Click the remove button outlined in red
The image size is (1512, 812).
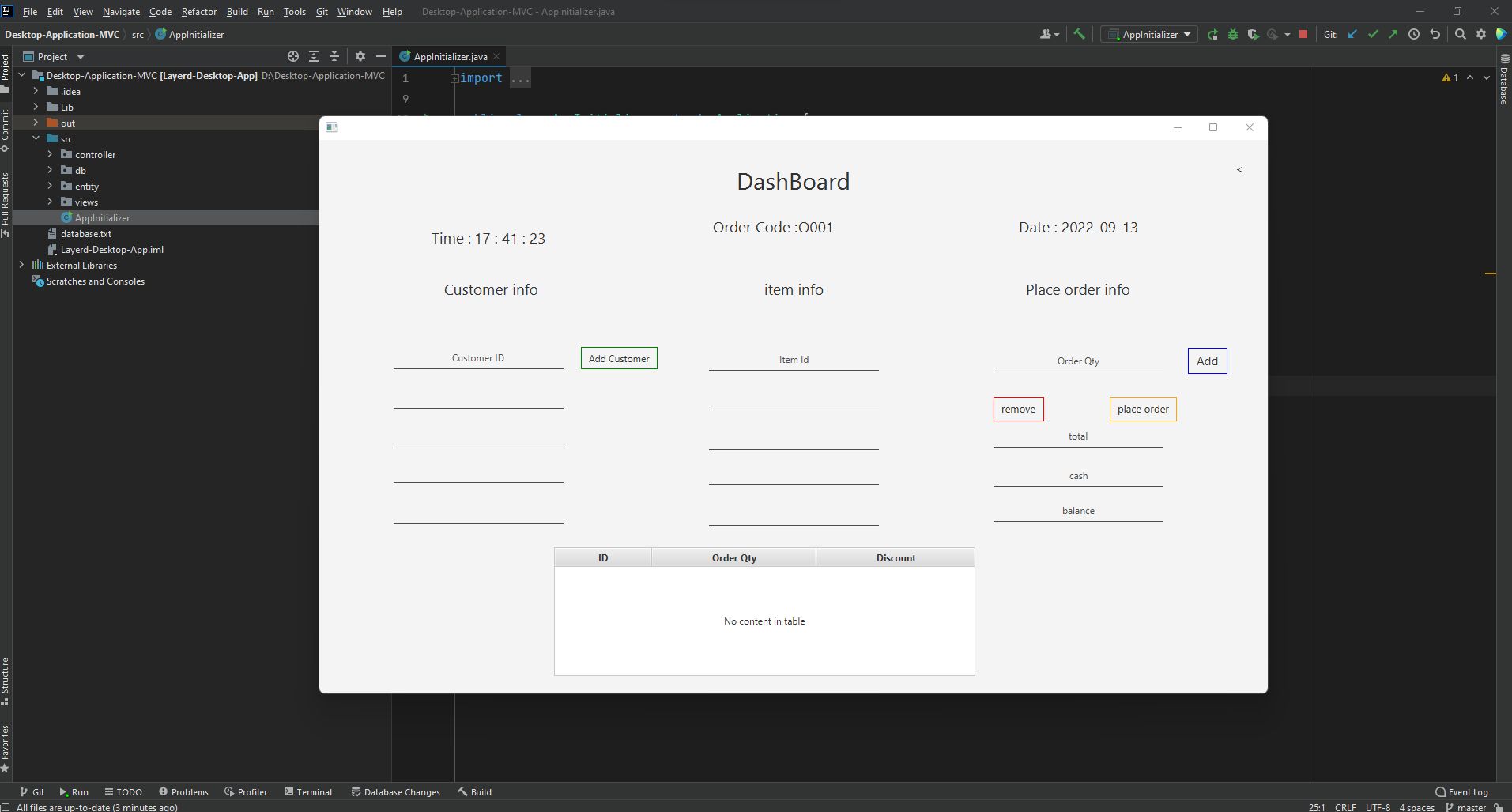[x=1018, y=409]
